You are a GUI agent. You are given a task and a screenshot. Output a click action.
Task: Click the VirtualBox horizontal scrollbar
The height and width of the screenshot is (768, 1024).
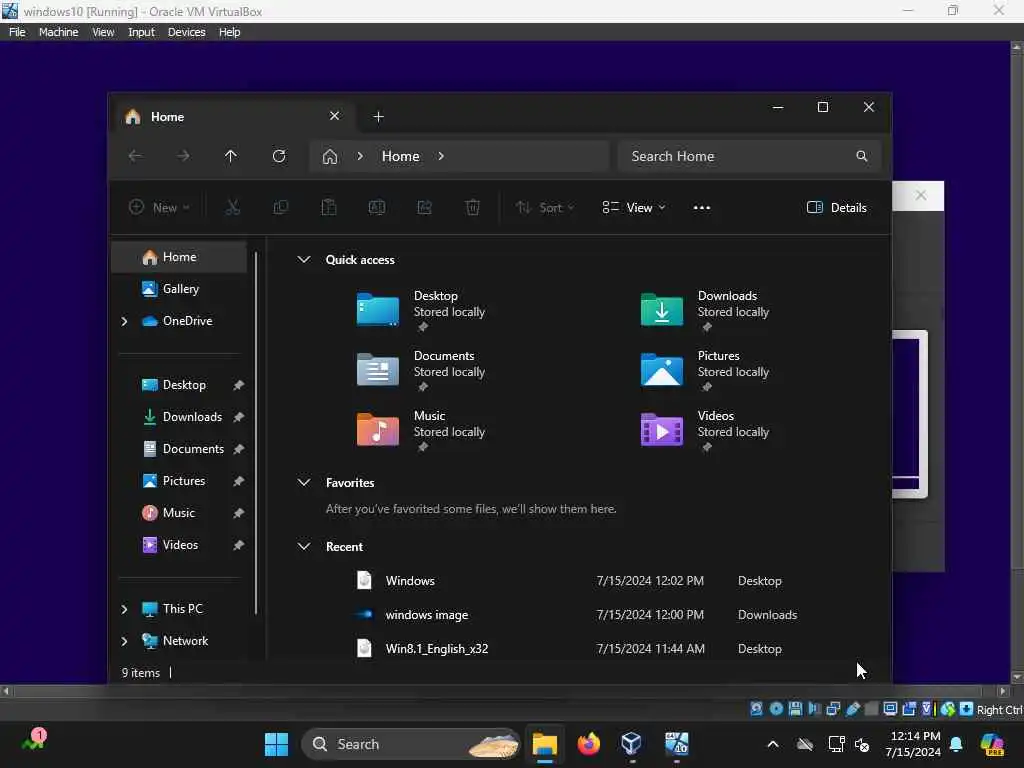[x=498, y=691]
